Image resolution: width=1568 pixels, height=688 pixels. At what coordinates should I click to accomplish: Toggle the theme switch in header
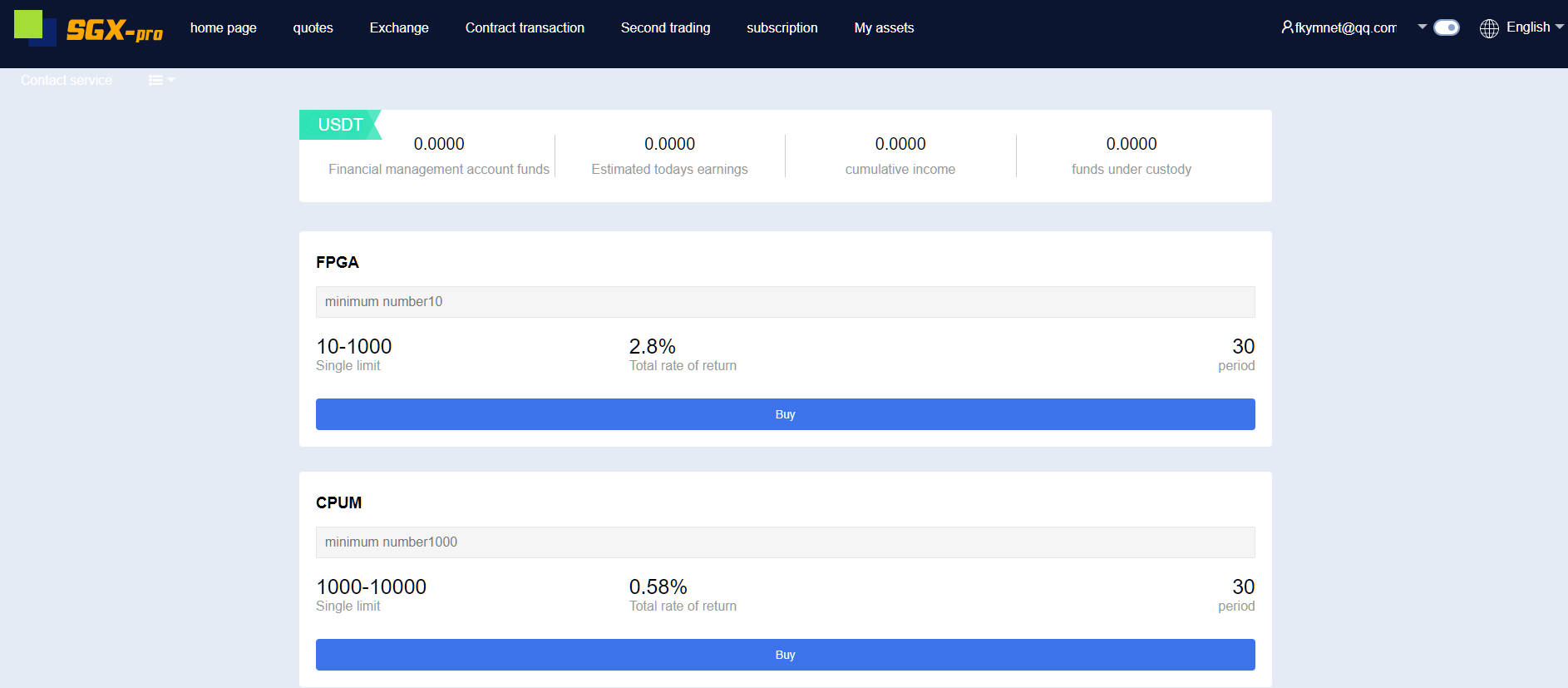[x=1447, y=27]
